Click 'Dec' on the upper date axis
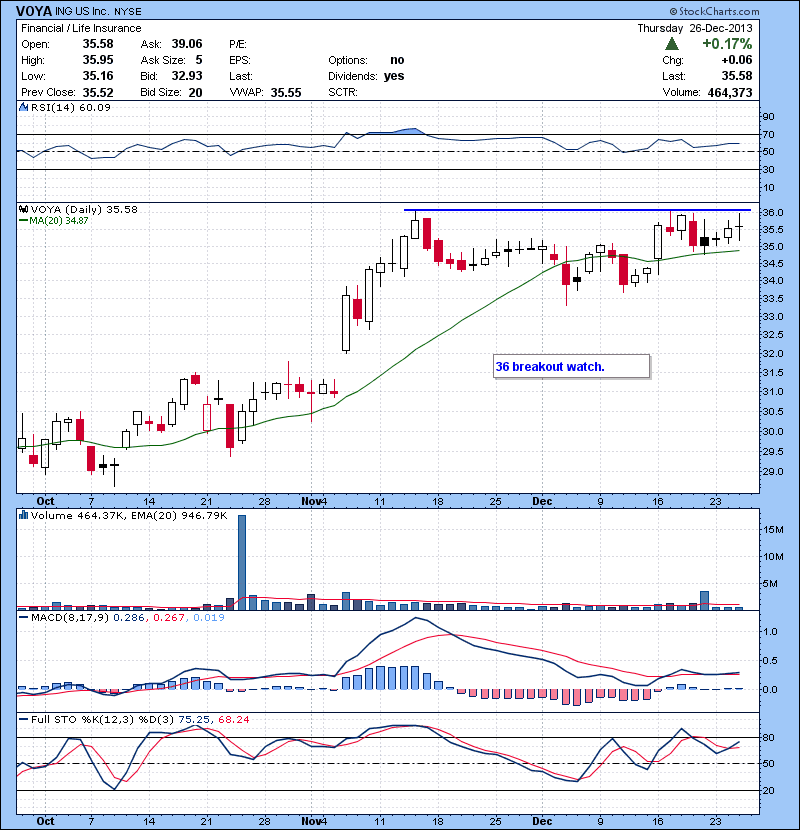Image resolution: width=800 pixels, height=830 pixels. pyautogui.click(x=542, y=501)
